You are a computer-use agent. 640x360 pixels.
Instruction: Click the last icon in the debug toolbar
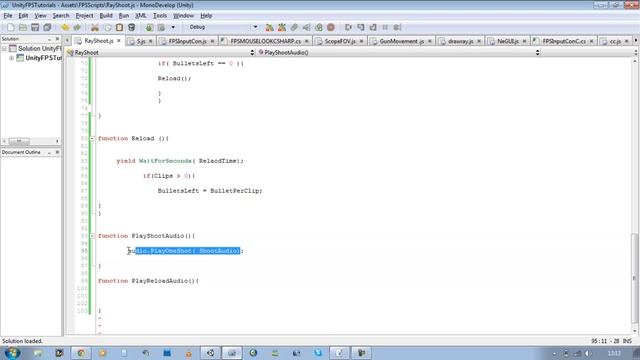(397, 27)
